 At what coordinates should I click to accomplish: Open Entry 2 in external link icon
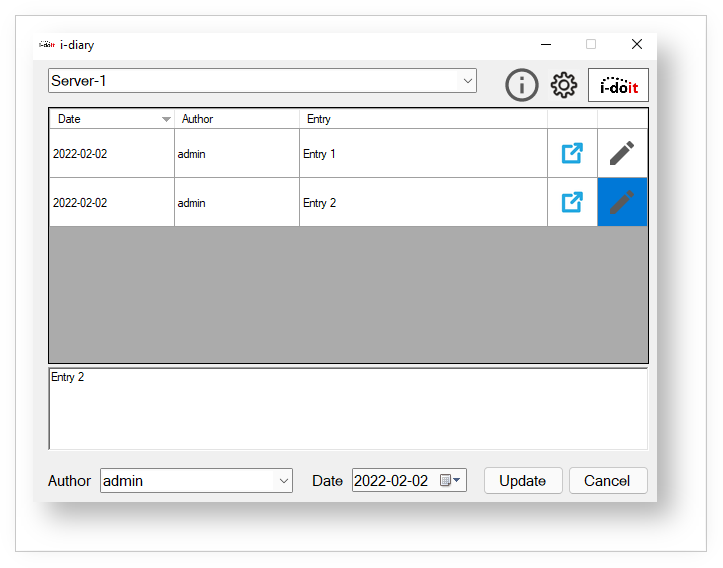tap(572, 202)
